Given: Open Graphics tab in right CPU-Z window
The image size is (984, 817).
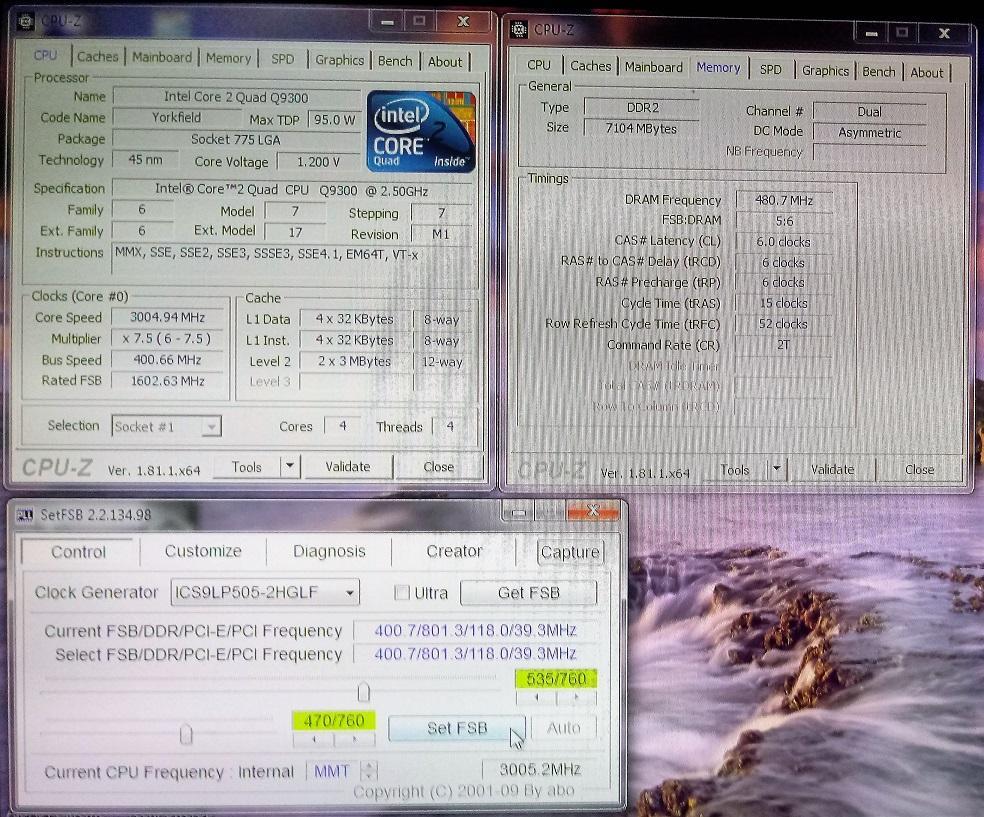Looking at the screenshot, I should [825, 71].
